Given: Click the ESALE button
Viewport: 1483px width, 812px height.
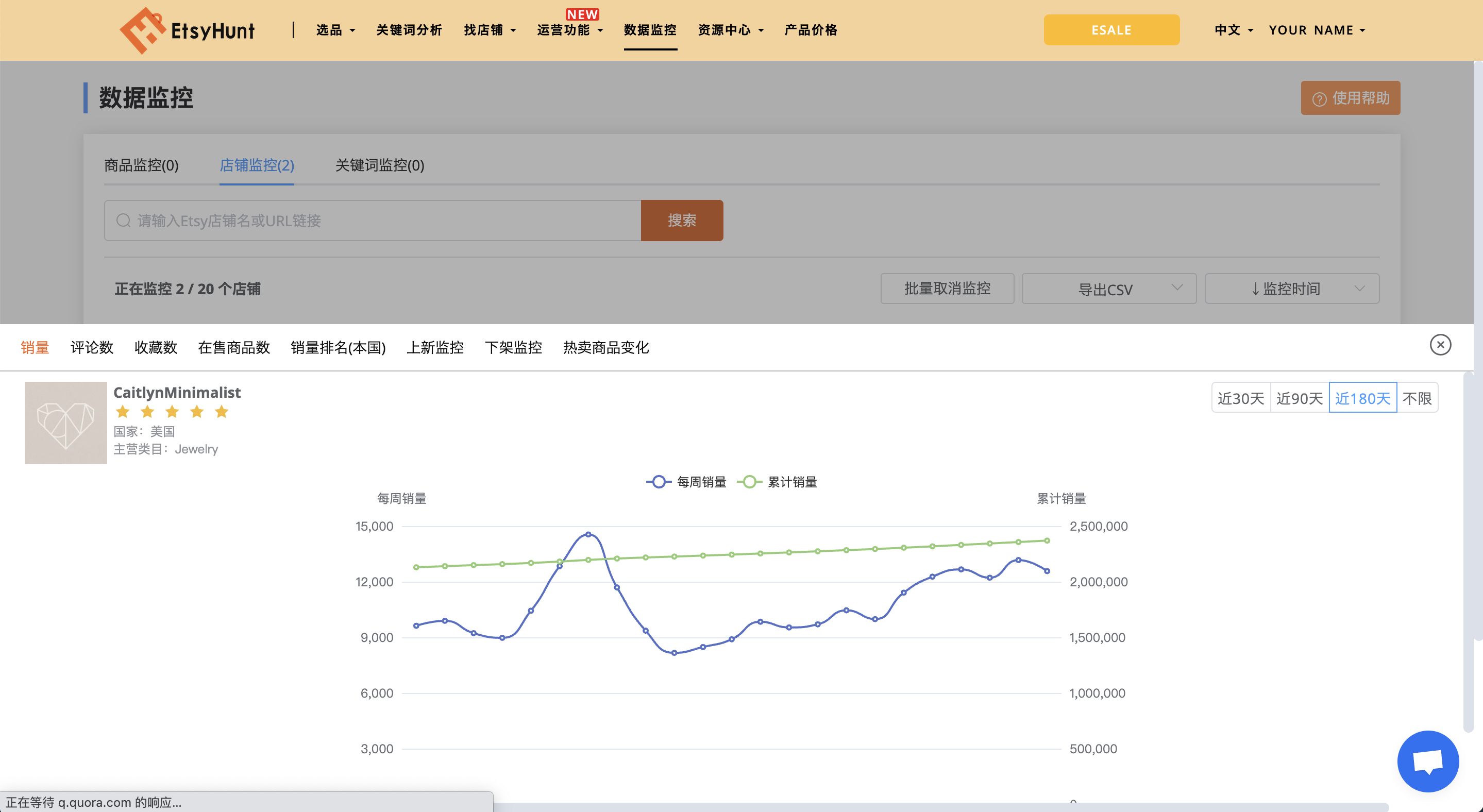Looking at the screenshot, I should 1111,30.
